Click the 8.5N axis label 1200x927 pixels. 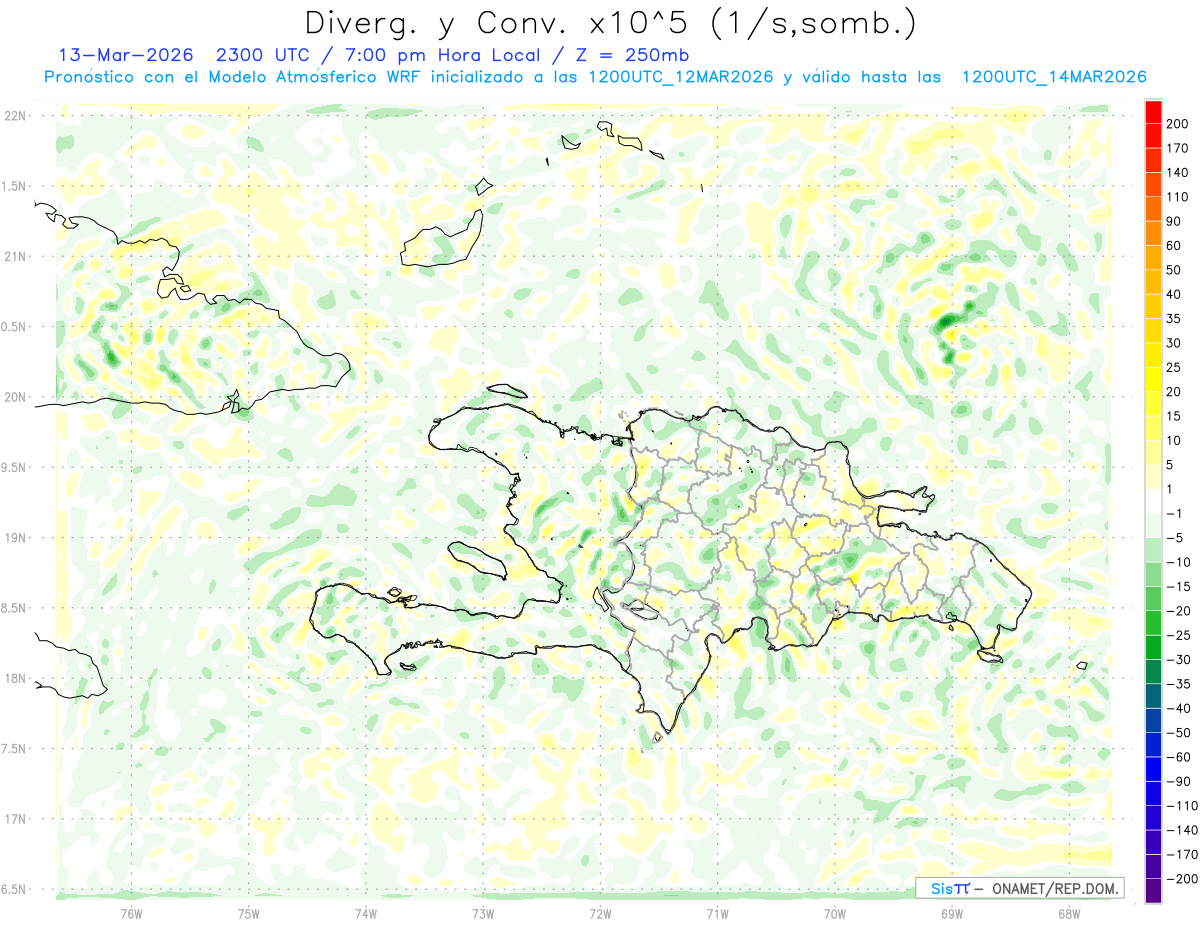click(14, 608)
